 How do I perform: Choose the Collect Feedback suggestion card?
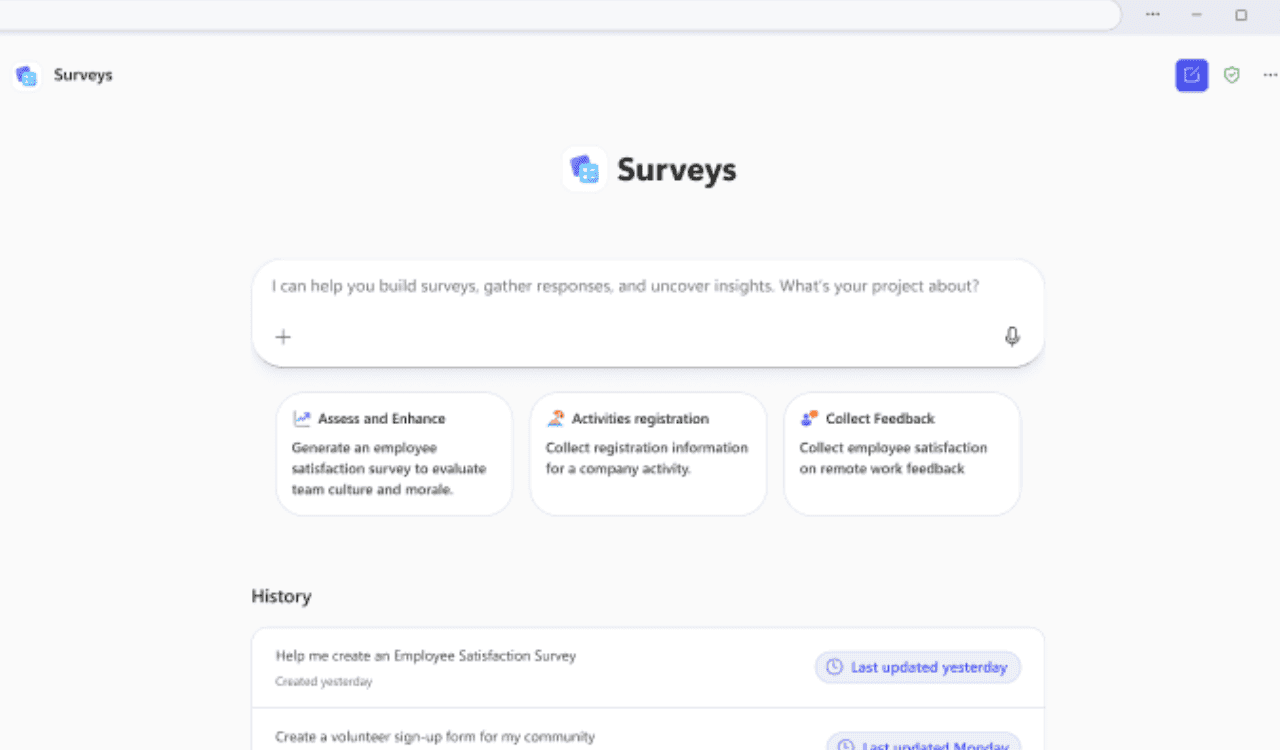pyautogui.click(x=902, y=454)
